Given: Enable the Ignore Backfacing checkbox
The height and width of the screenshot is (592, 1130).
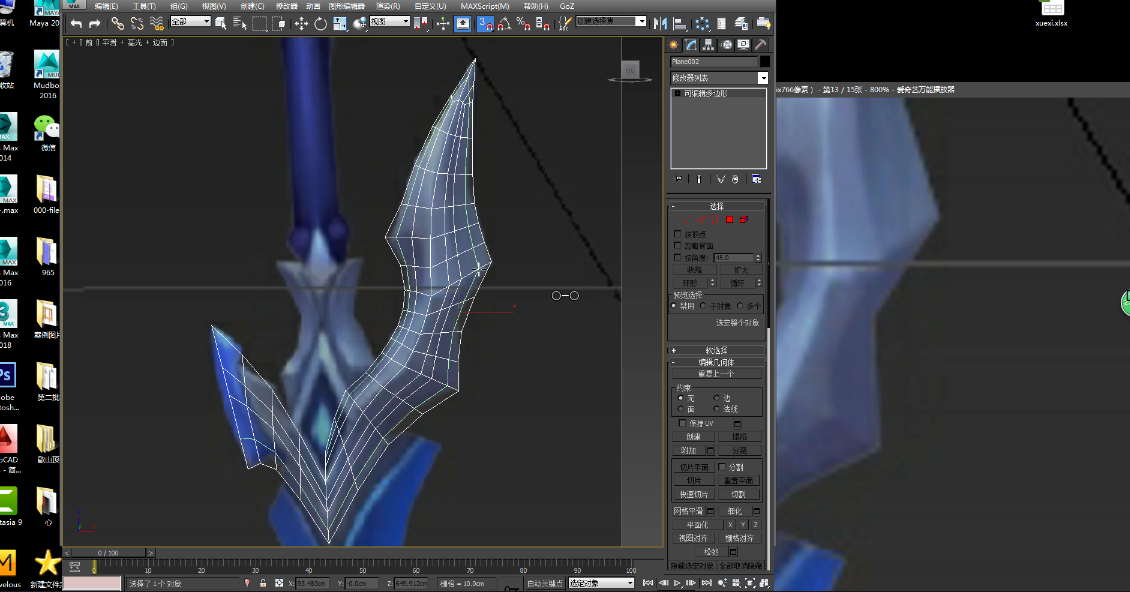Looking at the screenshot, I should coord(677,246).
